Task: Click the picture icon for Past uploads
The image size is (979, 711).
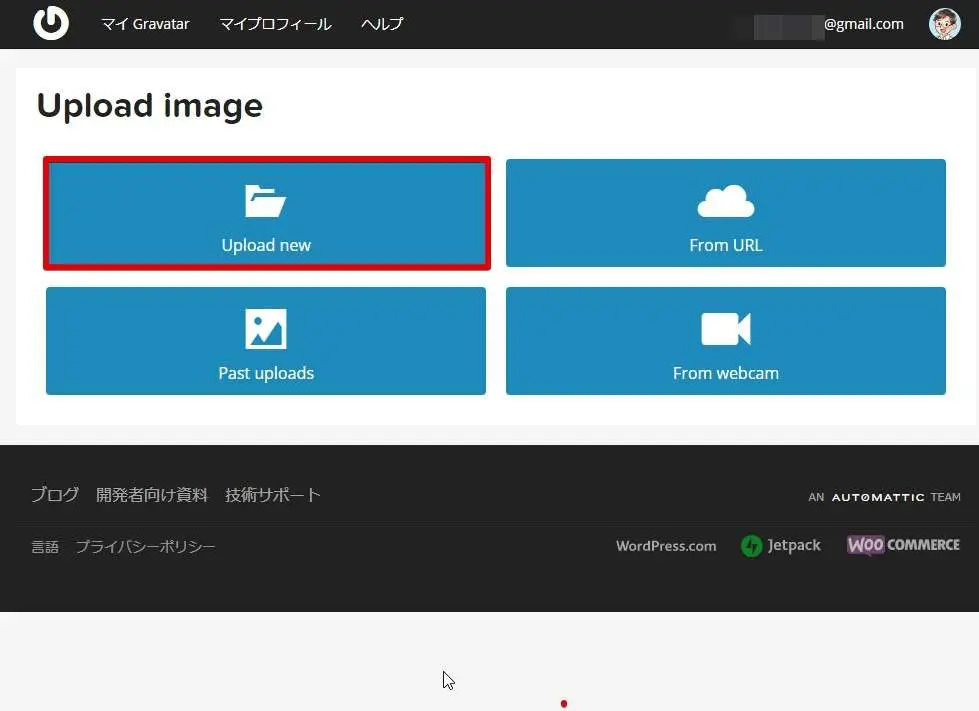Action: coord(266,329)
